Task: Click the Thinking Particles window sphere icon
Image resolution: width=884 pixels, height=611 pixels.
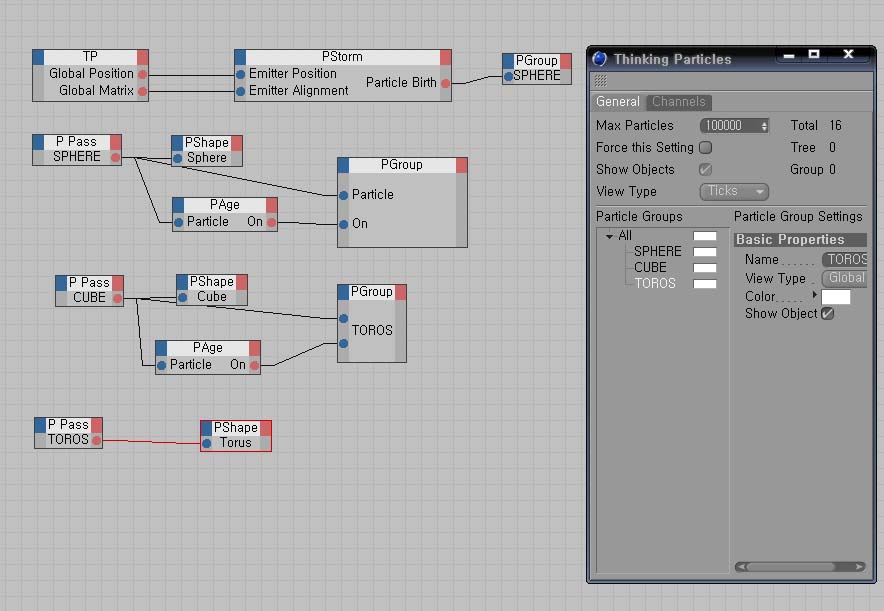Action: click(x=600, y=59)
